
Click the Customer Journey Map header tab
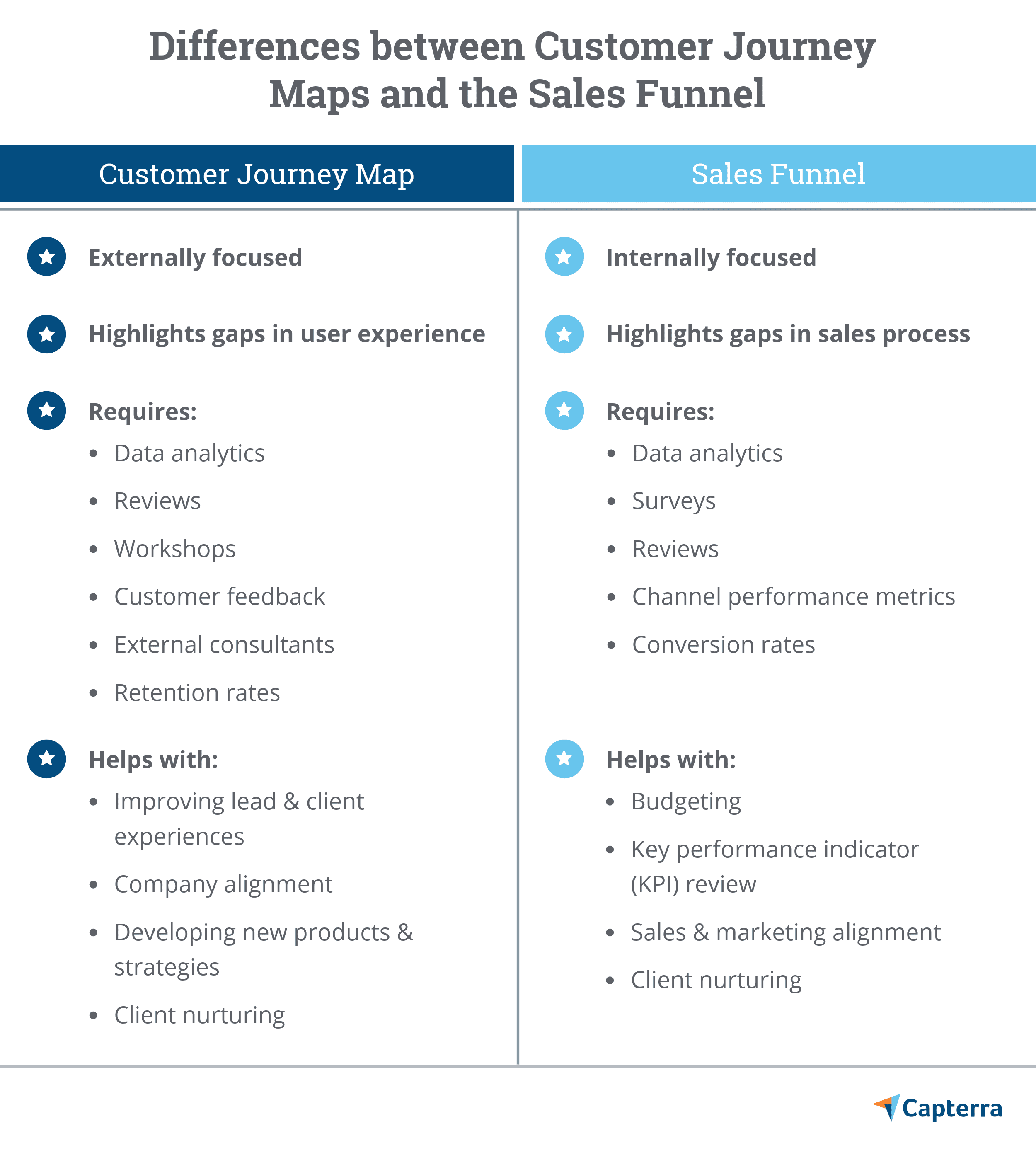click(x=258, y=170)
